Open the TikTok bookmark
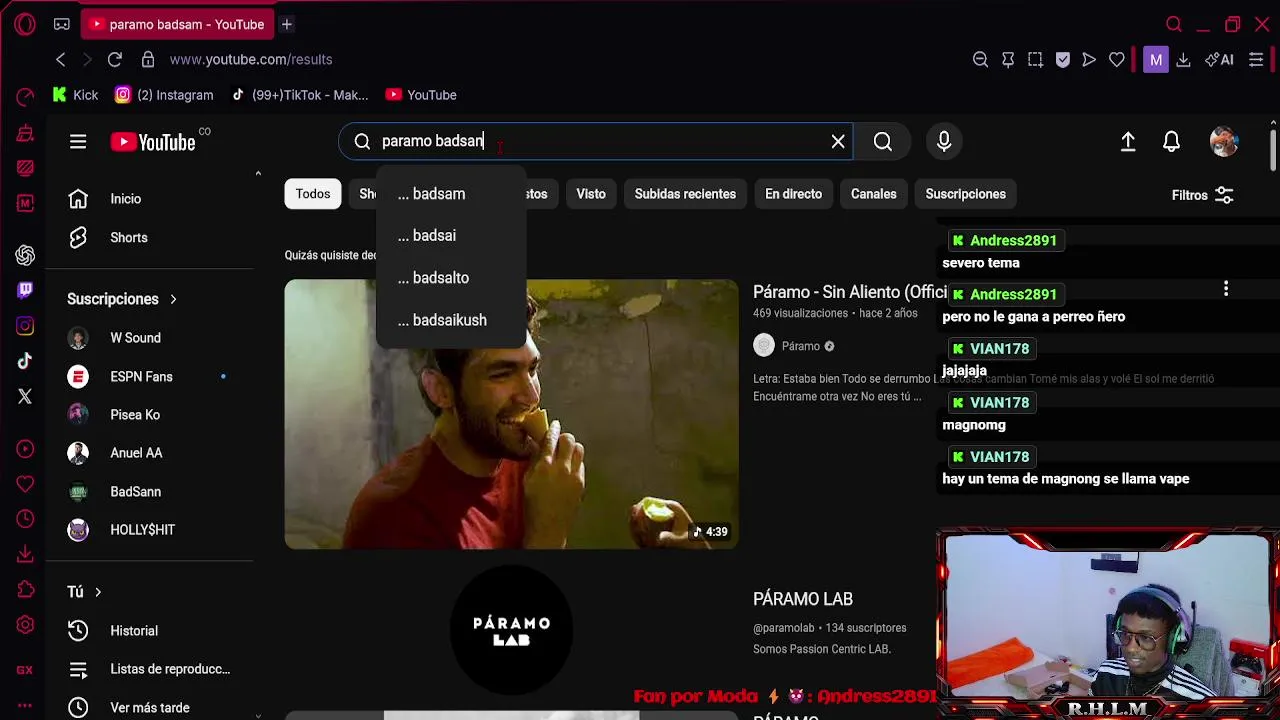 pos(300,95)
